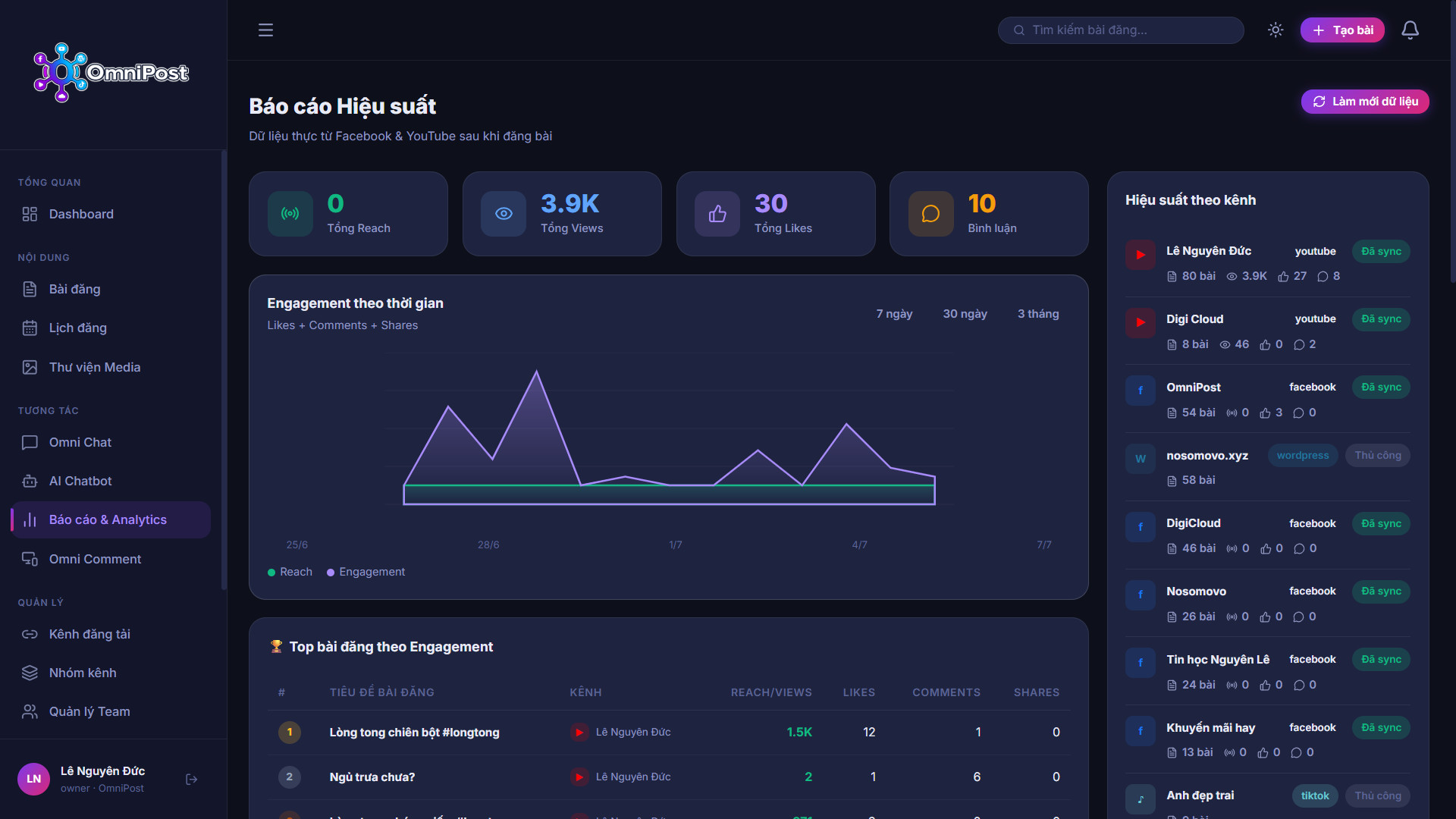Click TikTok icon beside Anh đẹp trai
This screenshot has height=819, width=1456.
coord(1141,799)
